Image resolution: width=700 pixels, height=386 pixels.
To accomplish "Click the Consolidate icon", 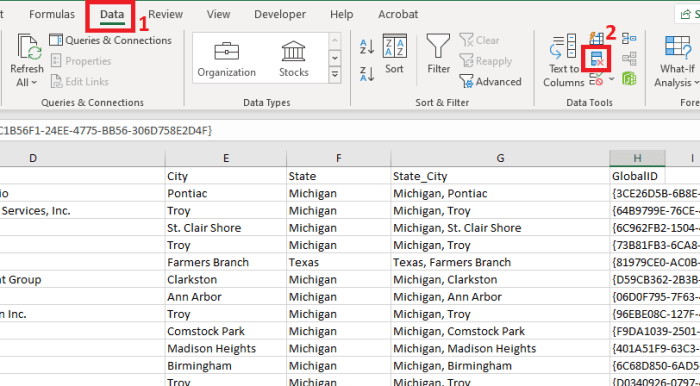I will [x=629, y=38].
